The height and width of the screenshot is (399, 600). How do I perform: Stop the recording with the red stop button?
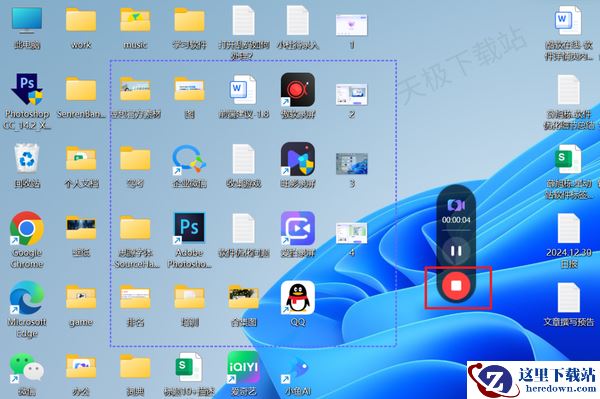pos(456,286)
